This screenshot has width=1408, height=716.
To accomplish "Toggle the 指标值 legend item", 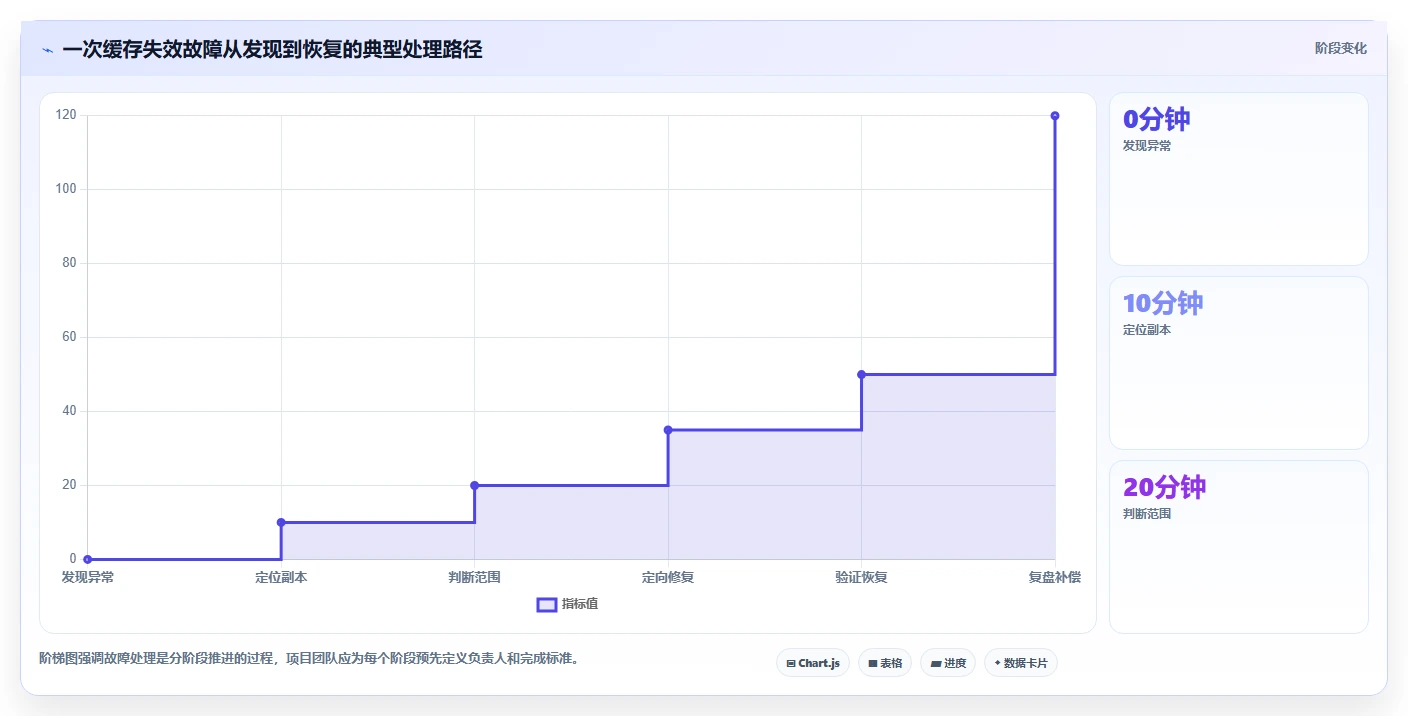I will pos(568,604).
